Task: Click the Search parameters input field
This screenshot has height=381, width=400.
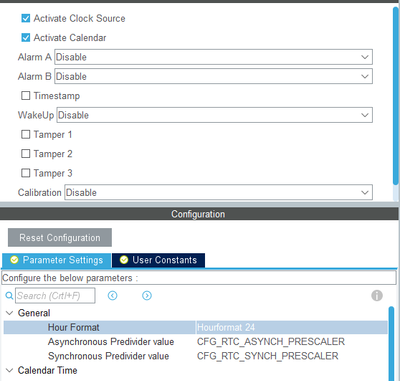Action: click(x=55, y=296)
